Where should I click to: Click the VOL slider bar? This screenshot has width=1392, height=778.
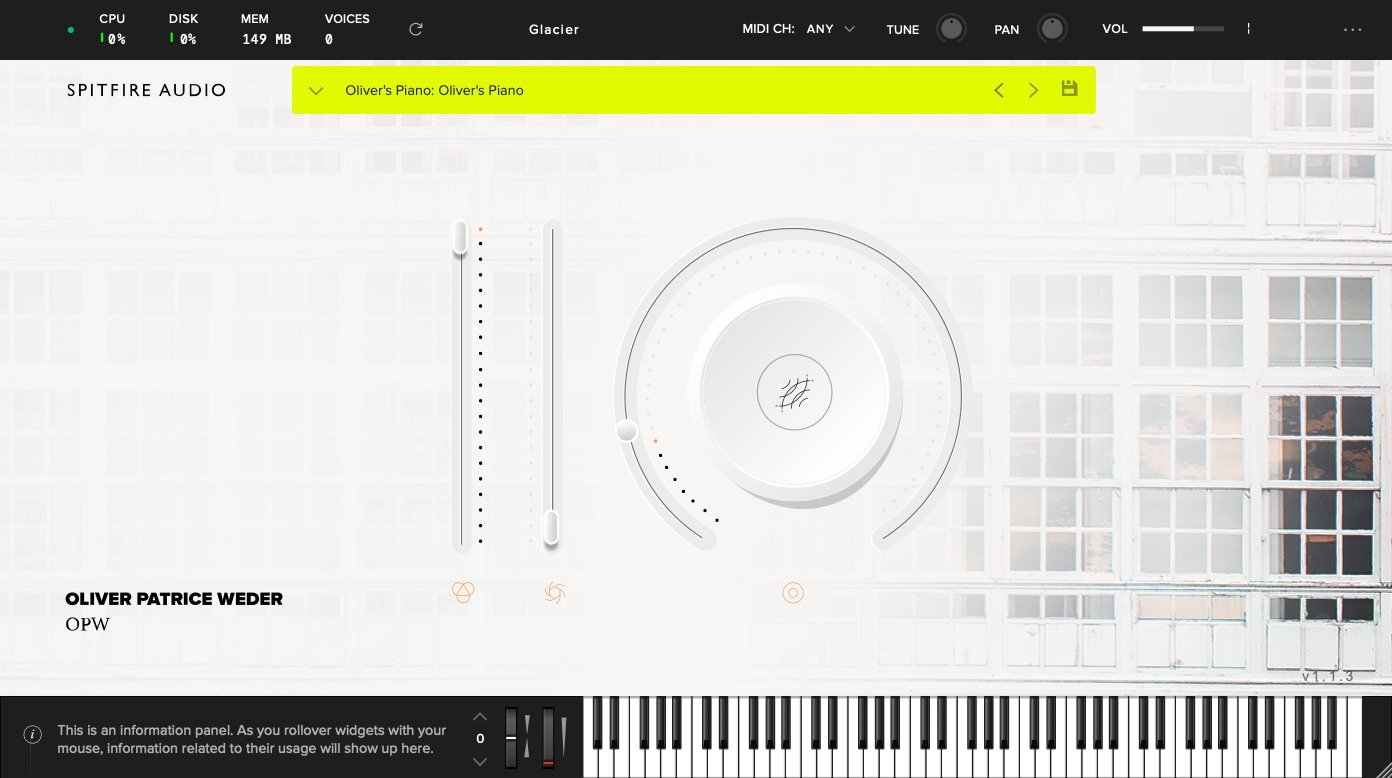pyautogui.click(x=1183, y=29)
